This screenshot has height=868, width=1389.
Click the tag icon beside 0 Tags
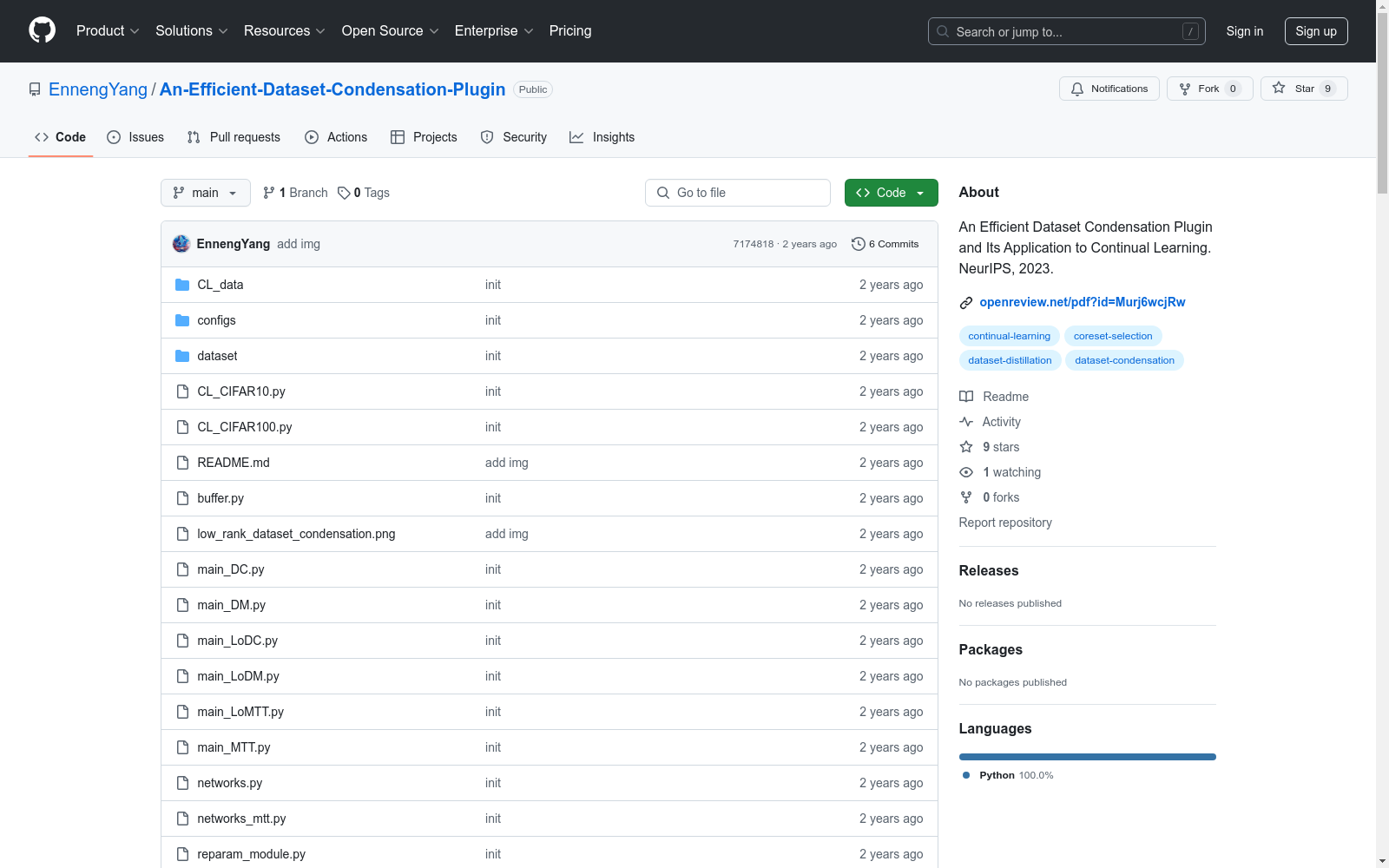(x=344, y=193)
